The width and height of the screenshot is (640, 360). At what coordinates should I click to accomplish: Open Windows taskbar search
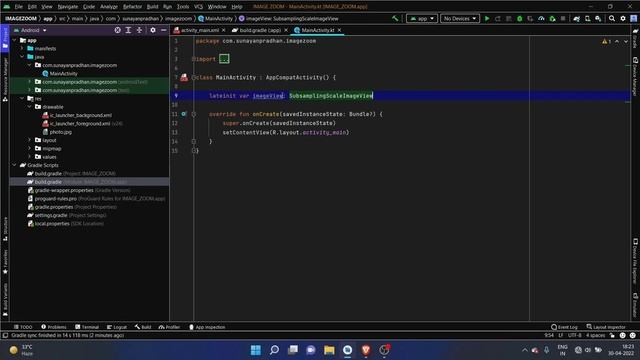pos(274,350)
